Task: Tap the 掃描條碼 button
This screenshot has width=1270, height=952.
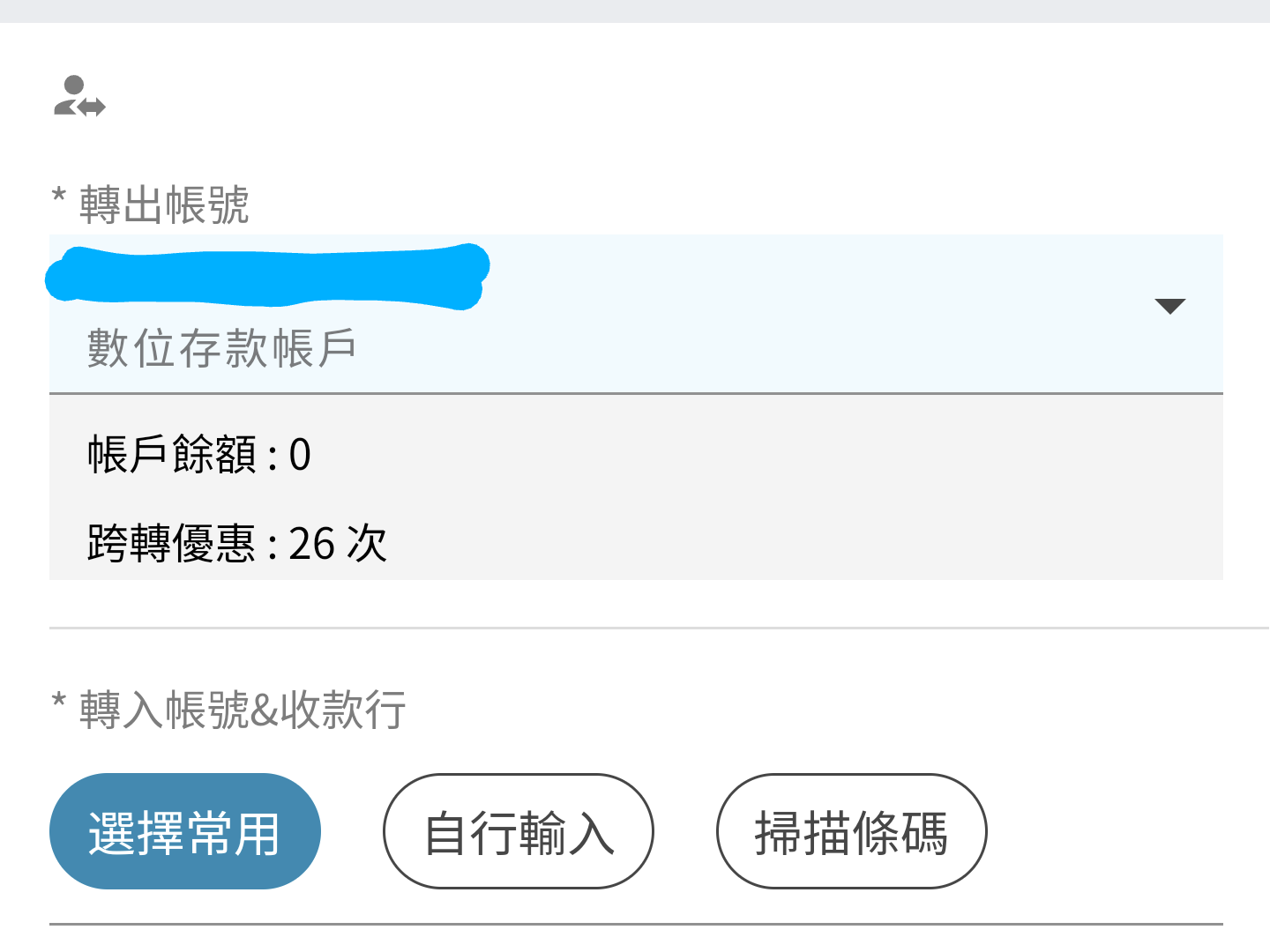Action: pos(851,831)
